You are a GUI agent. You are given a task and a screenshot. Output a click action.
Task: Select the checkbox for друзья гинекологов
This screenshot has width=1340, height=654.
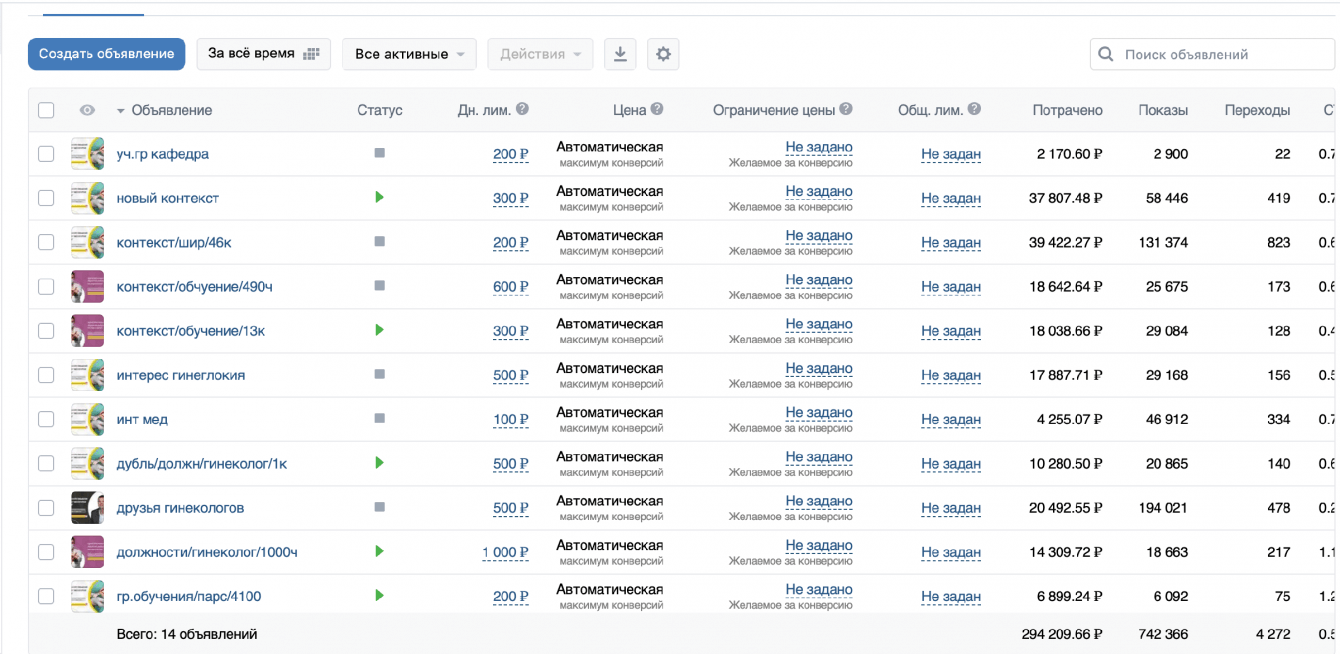pyautogui.click(x=46, y=508)
